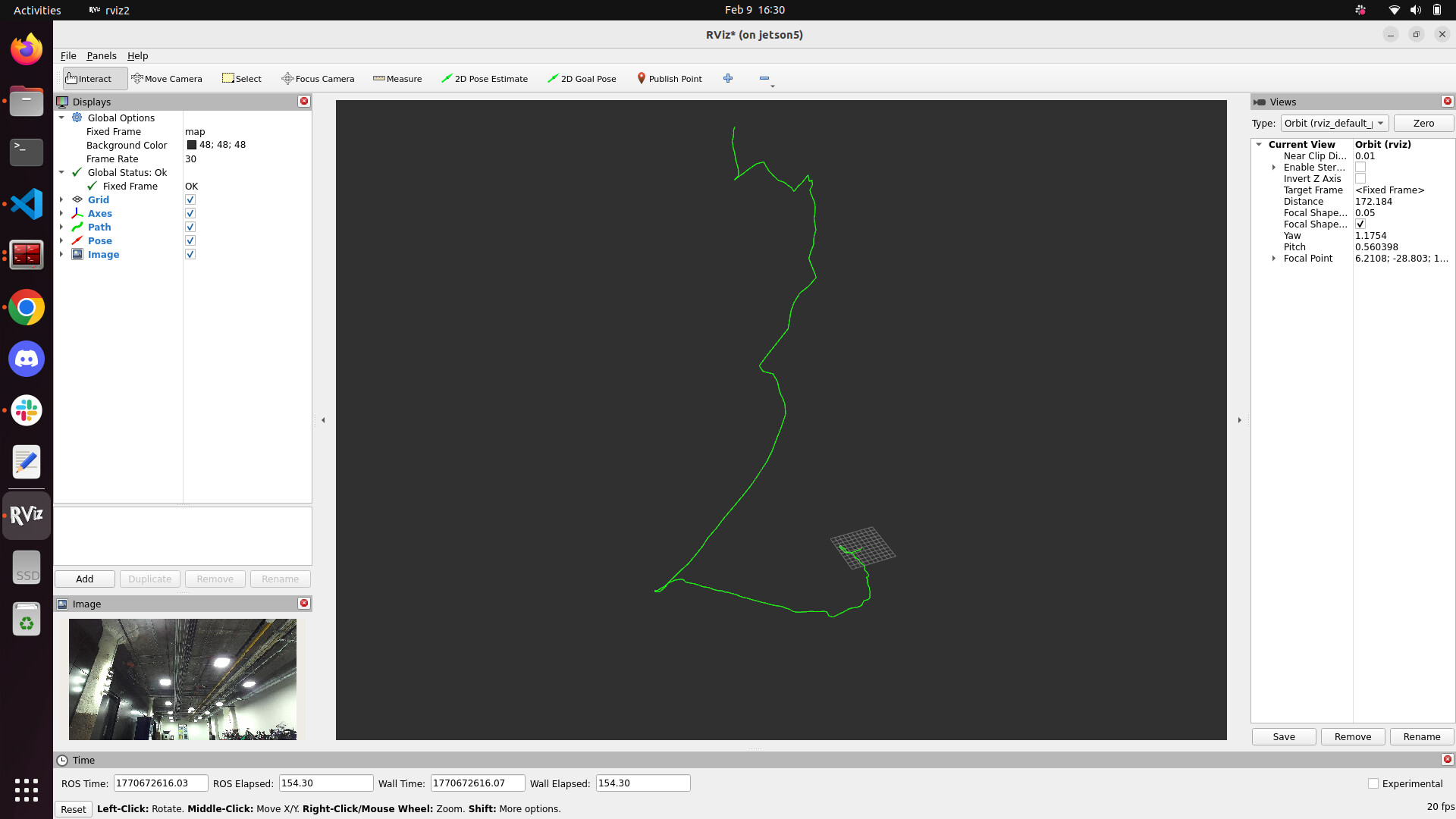The height and width of the screenshot is (819, 1456).
Task: Choose the 2D Pose Estimate tool
Action: coord(485,79)
